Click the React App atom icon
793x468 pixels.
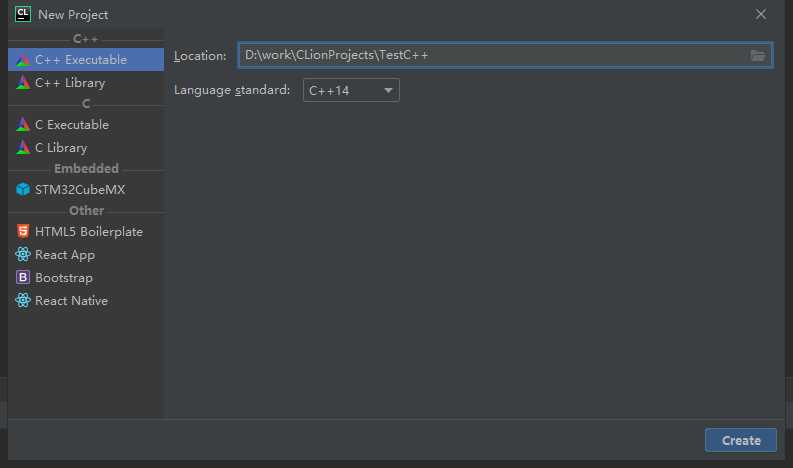(x=23, y=254)
